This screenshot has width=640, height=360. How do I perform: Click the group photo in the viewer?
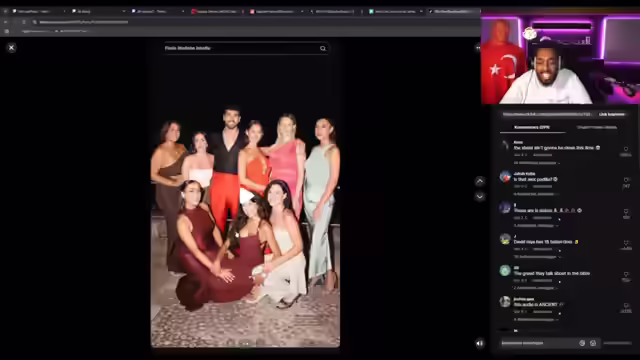pos(245,227)
